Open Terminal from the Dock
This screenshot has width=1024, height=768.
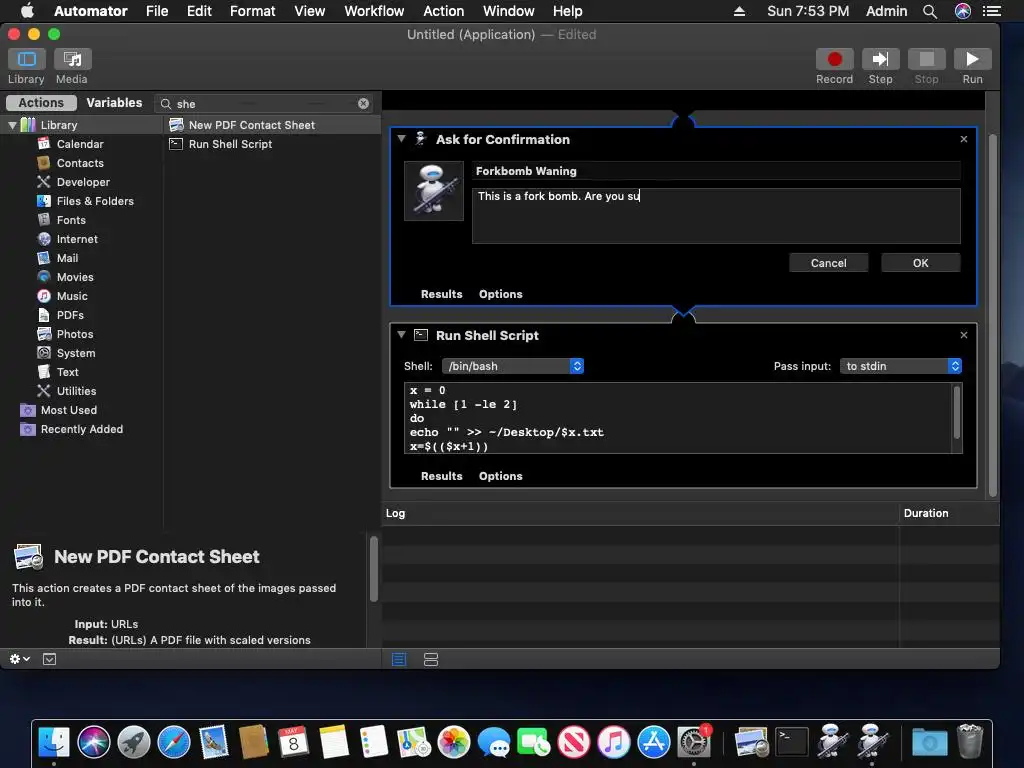click(x=792, y=743)
